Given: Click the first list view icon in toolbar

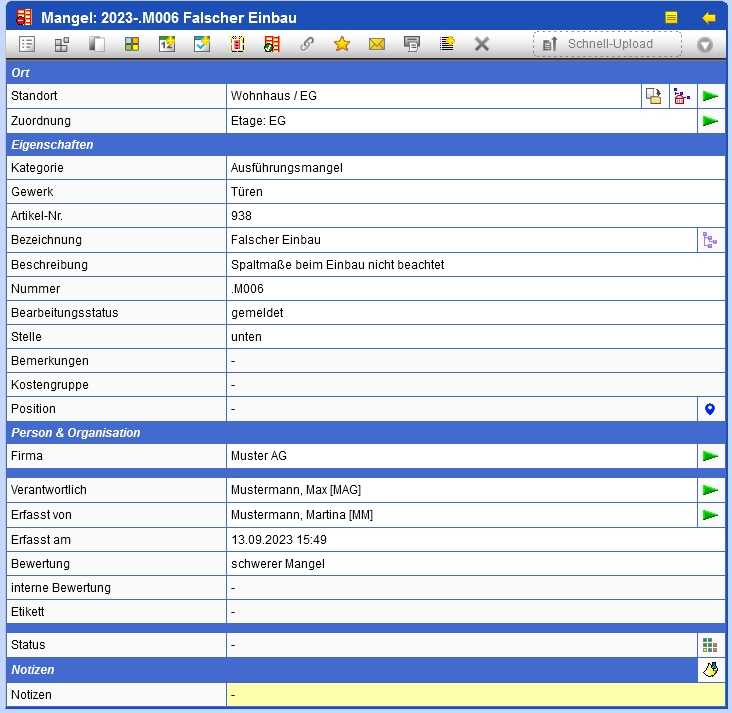Looking at the screenshot, I should (27, 44).
